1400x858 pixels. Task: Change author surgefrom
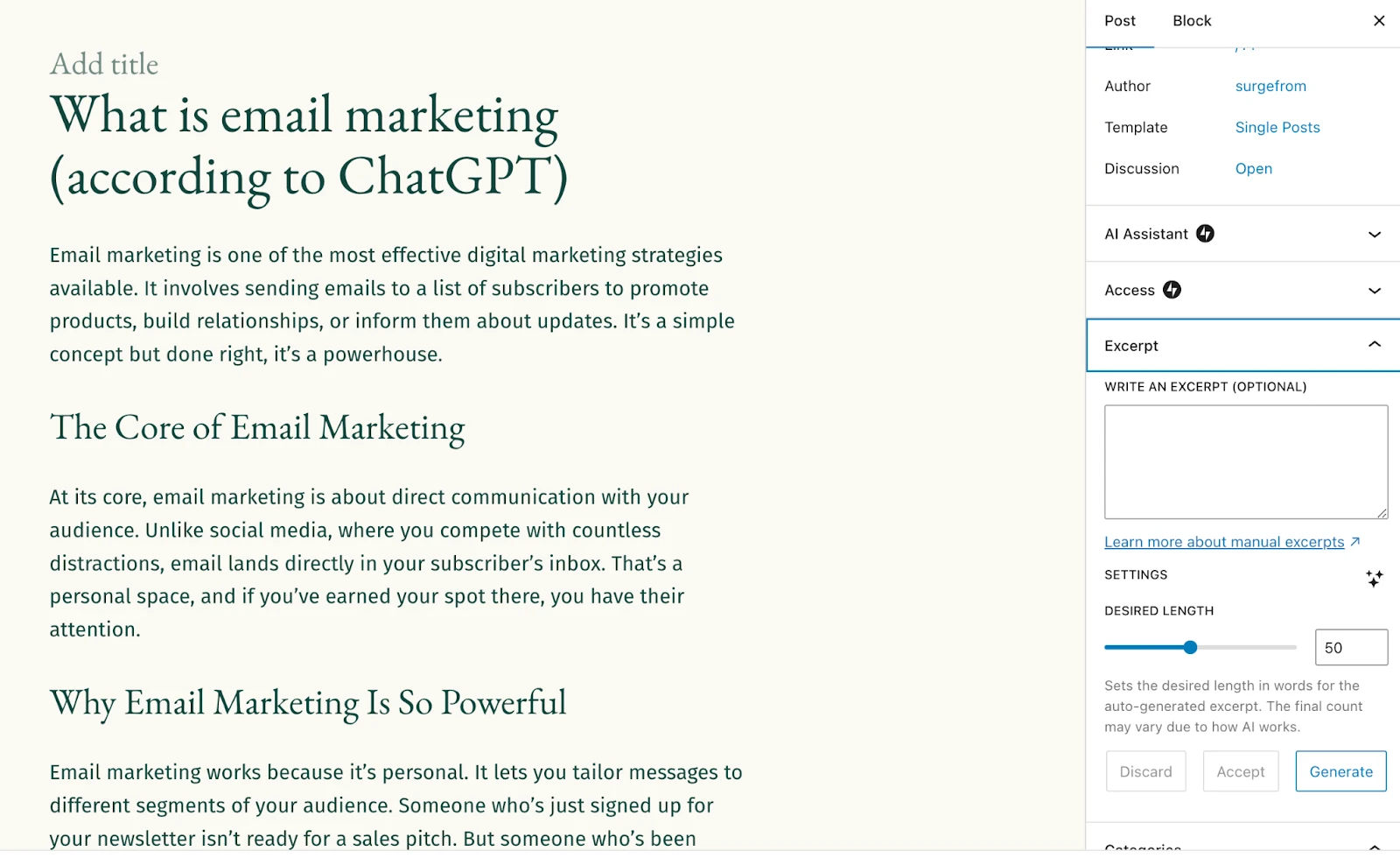pos(1270,86)
